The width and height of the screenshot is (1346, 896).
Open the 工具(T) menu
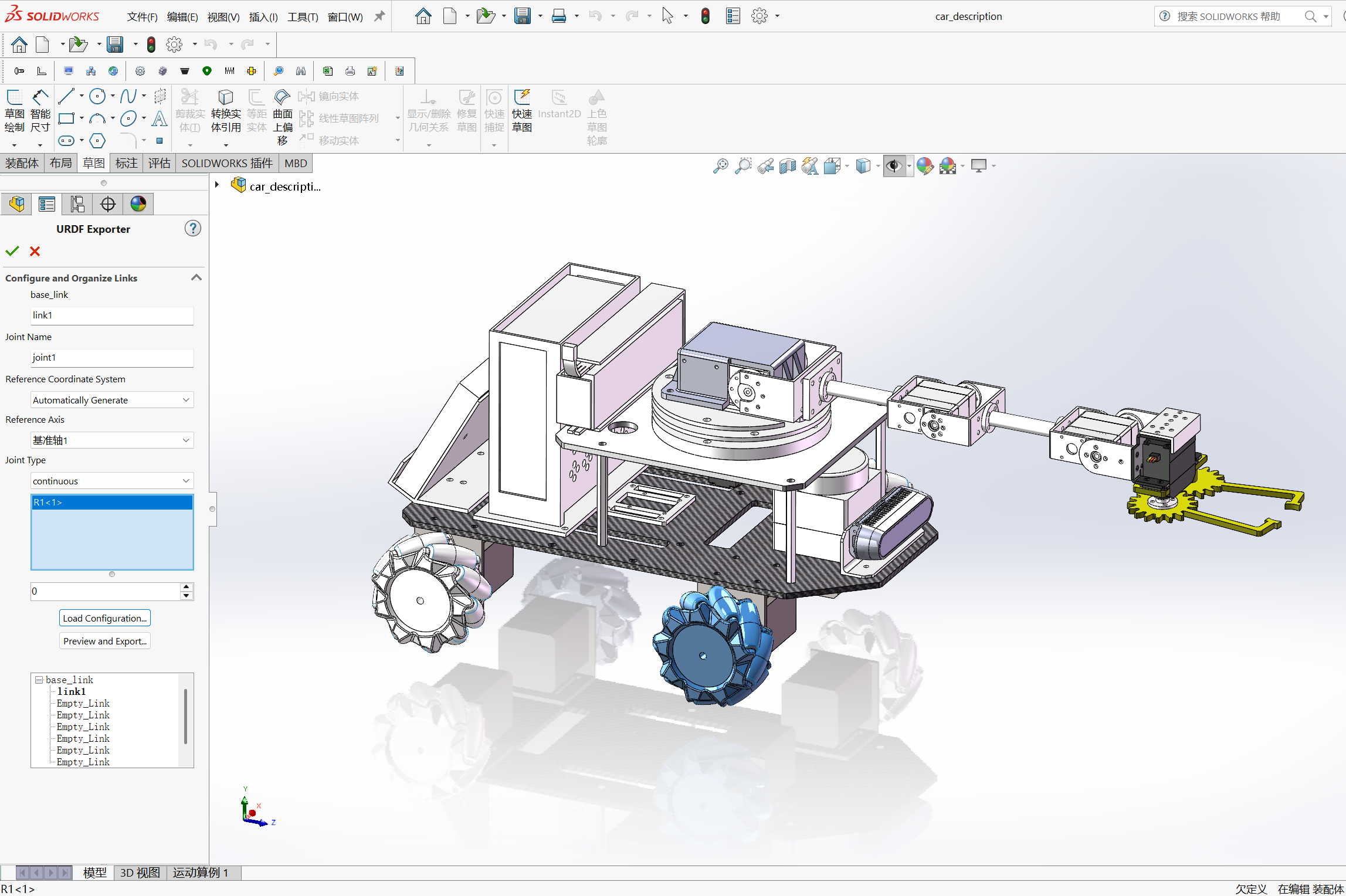point(302,16)
